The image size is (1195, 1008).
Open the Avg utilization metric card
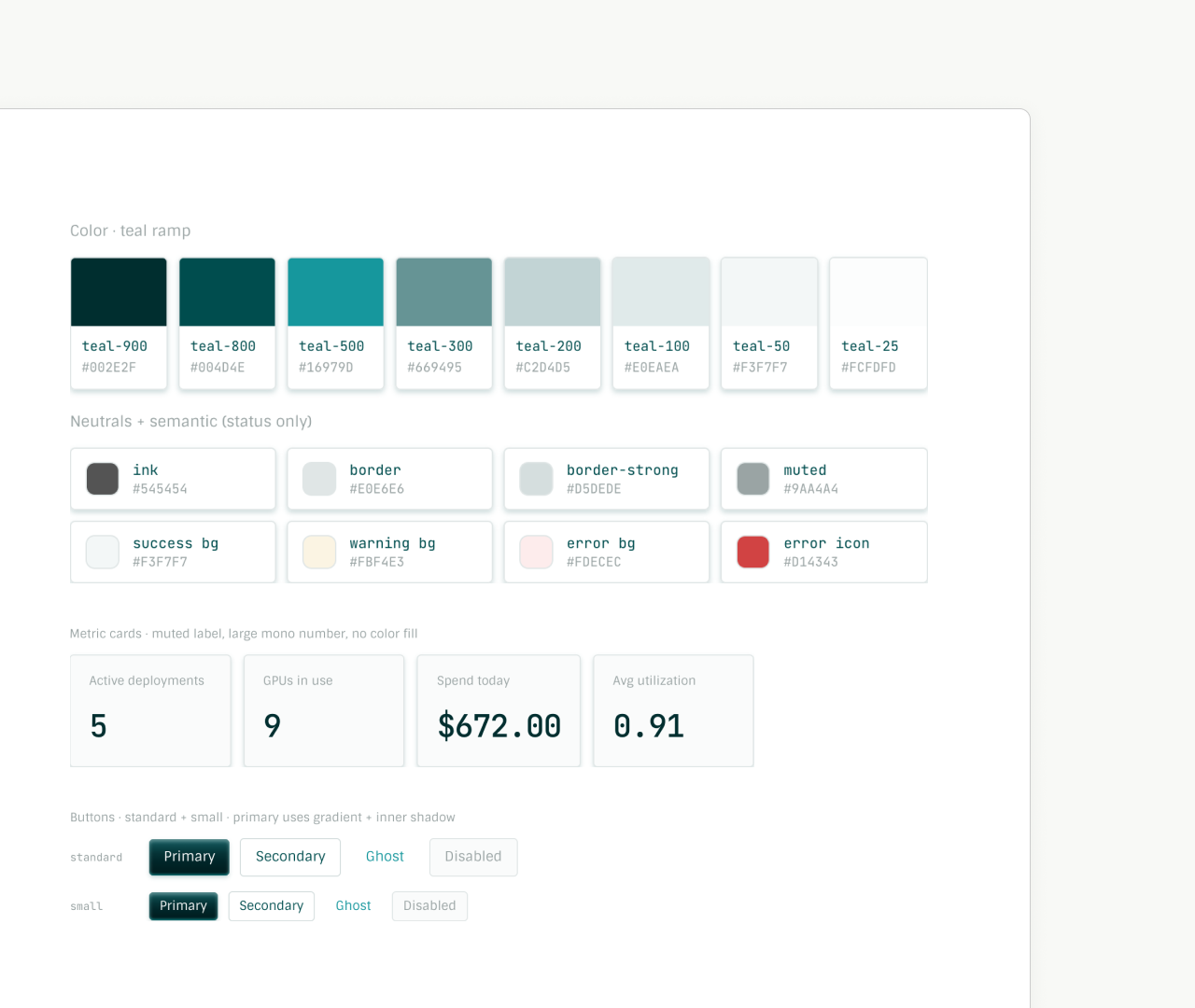point(673,711)
